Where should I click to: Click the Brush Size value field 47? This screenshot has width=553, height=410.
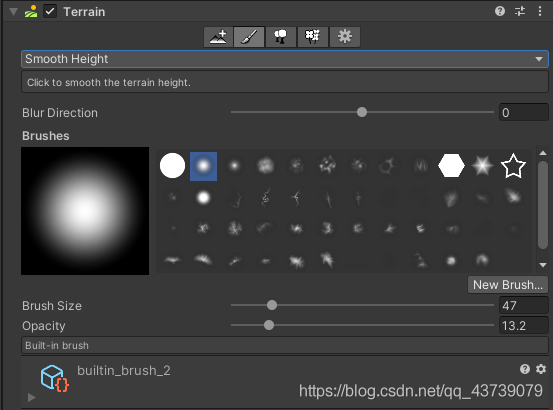(524, 305)
